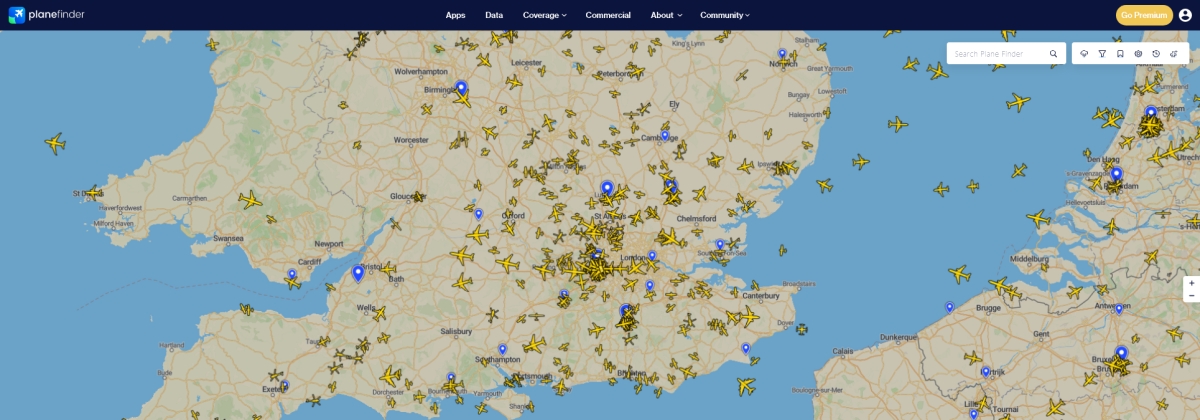The height and width of the screenshot is (420, 1200).
Task: Open the weather layer cloud icon
Action: pyautogui.click(x=1084, y=54)
